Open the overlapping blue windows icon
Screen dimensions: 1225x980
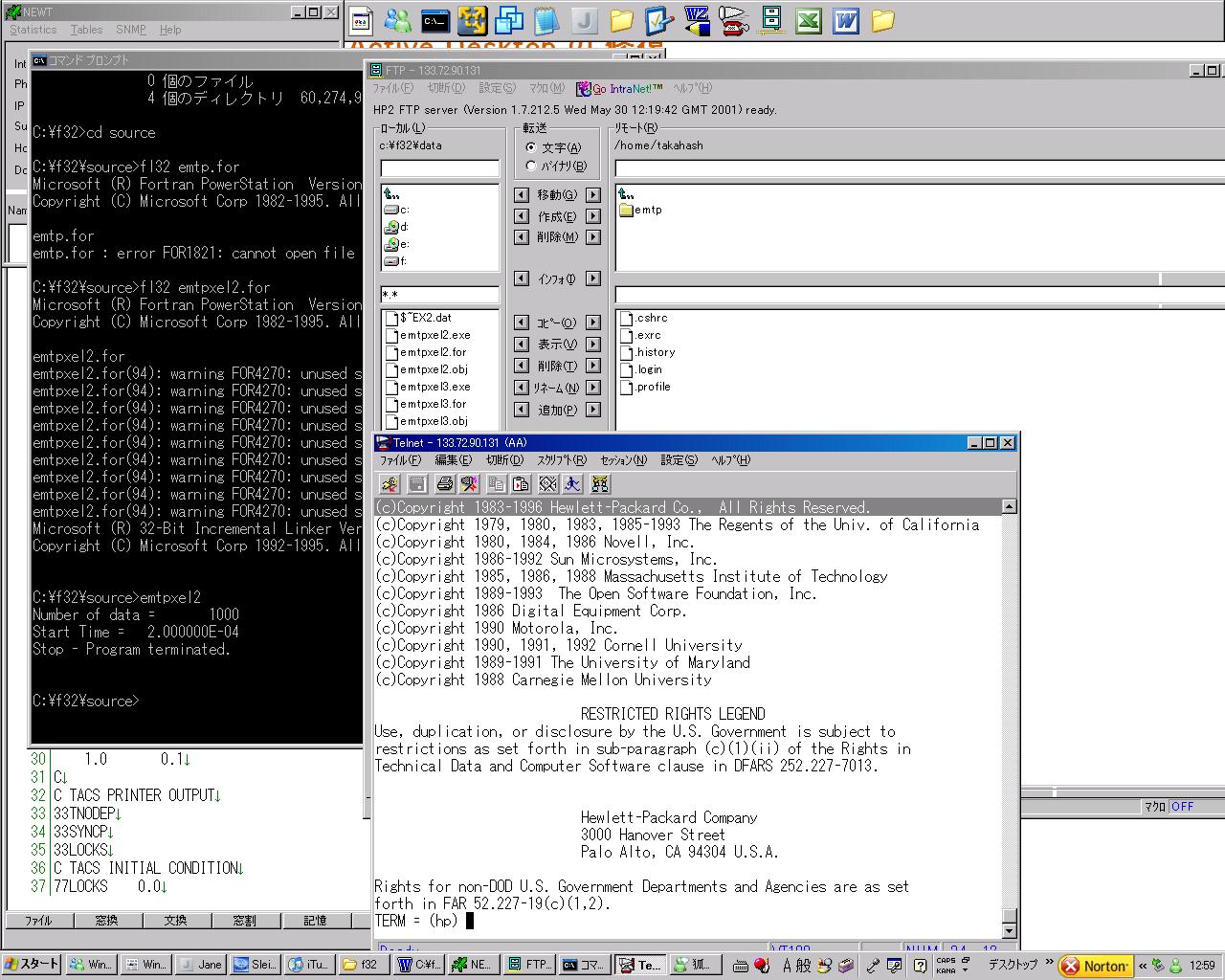coord(510,20)
